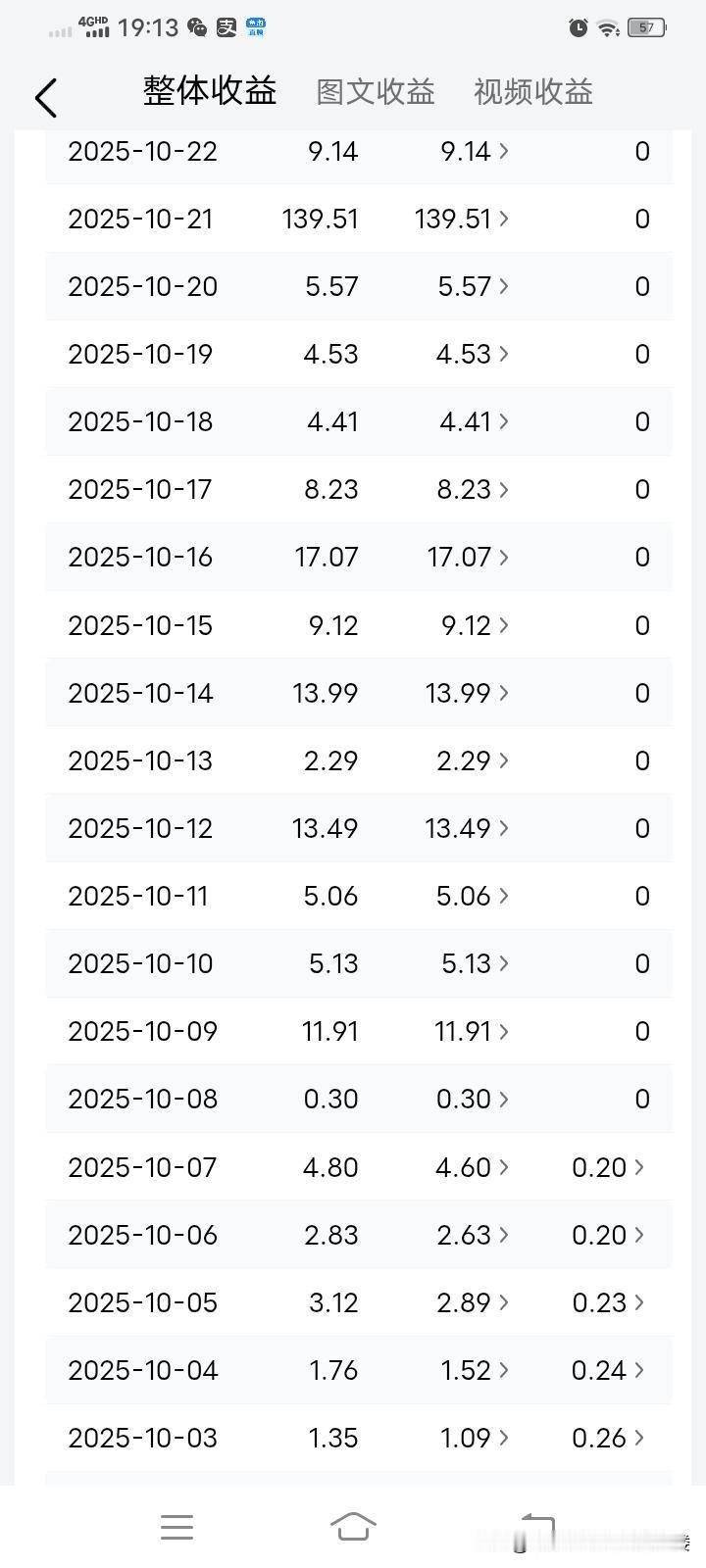Expand 17.07 article earnings for 2025-10-16
The height and width of the screenshot is (1568, 706).
(x=468, y=558)
